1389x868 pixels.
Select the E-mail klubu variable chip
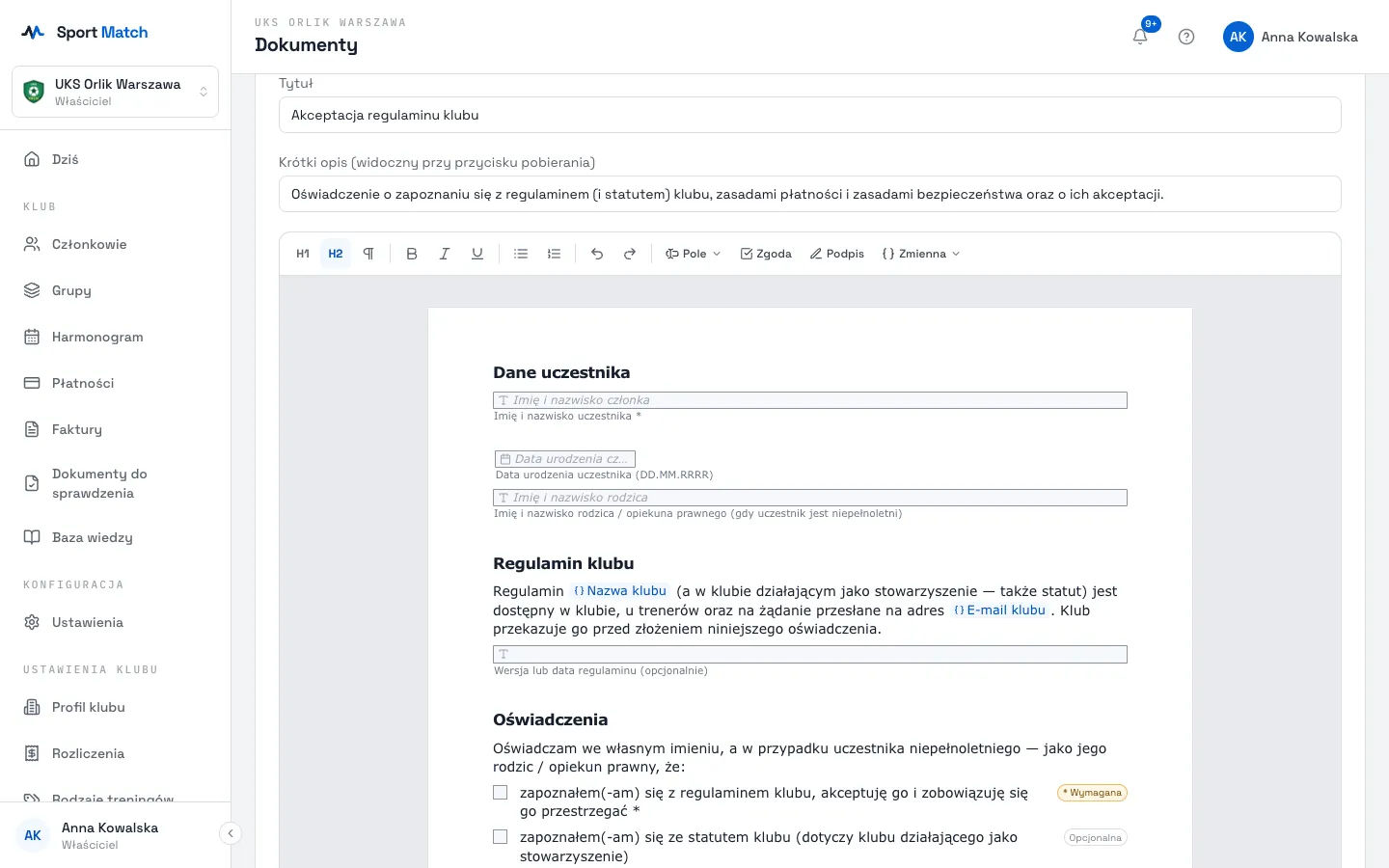[x=999, y=610]
